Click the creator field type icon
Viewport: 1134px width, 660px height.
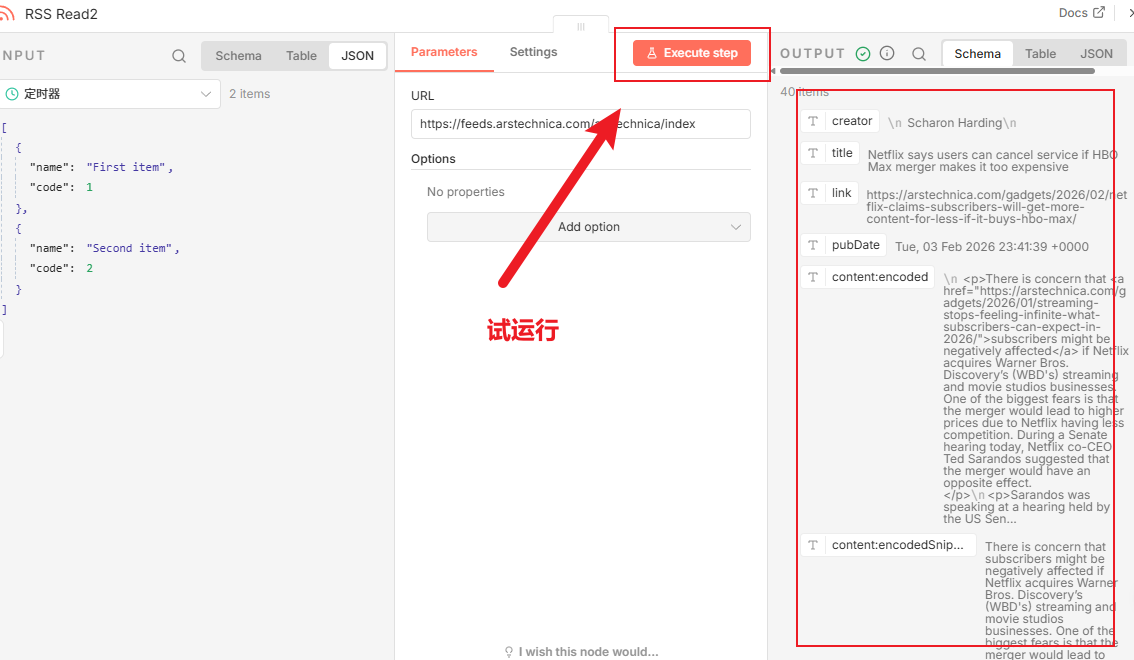(x=813, y=121)
